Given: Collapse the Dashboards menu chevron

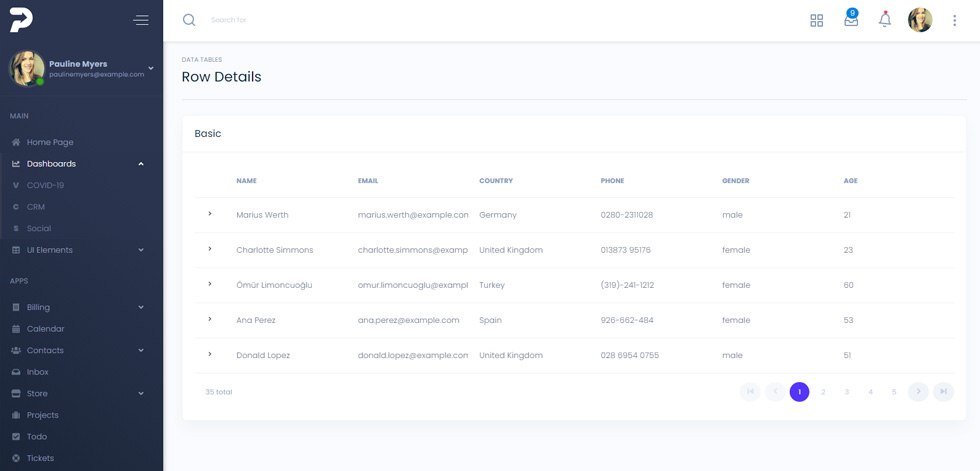Looking at the screenshot, I should (x=141, y=164).
